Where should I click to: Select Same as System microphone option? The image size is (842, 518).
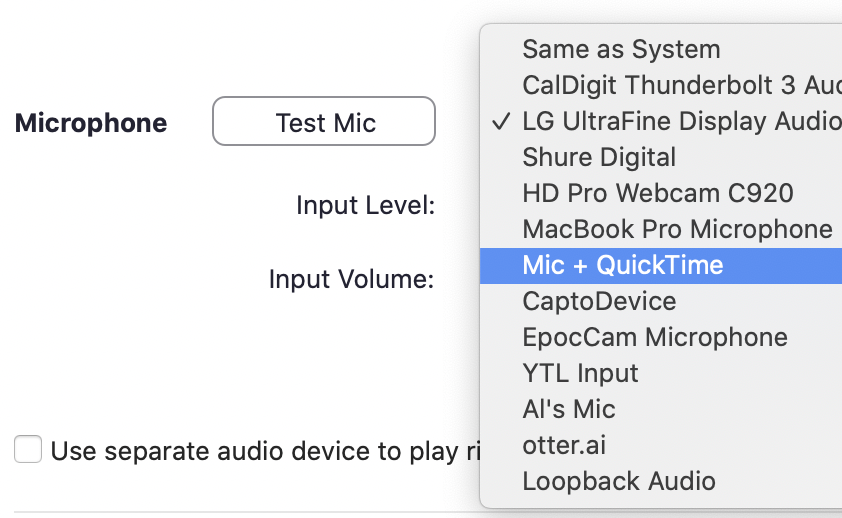pyautogui.click(x=620, y=49)
